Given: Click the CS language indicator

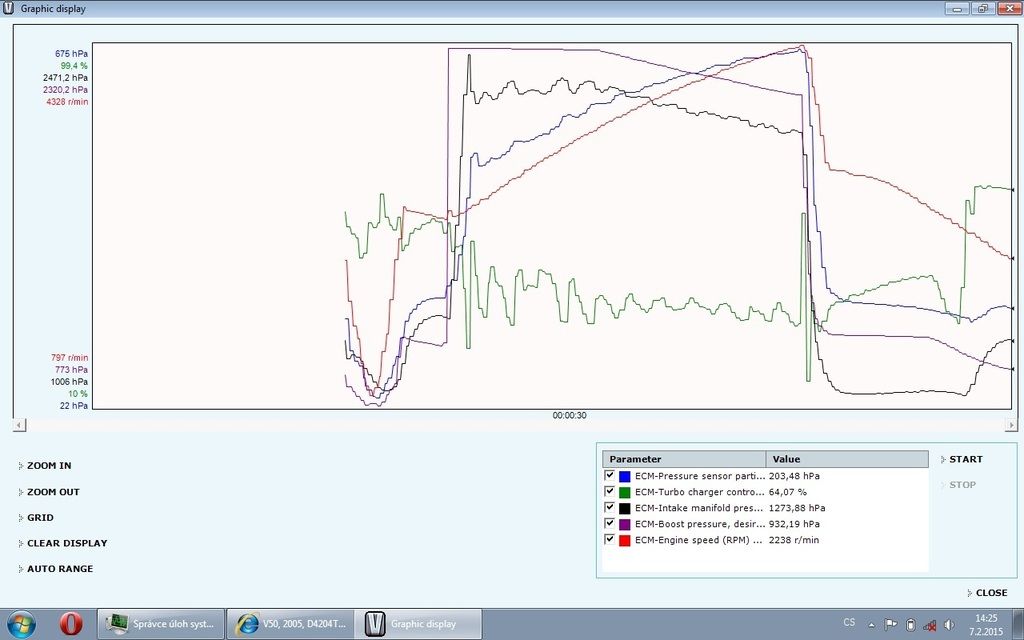Looking at the screenshot, I should tap(849, 622).
